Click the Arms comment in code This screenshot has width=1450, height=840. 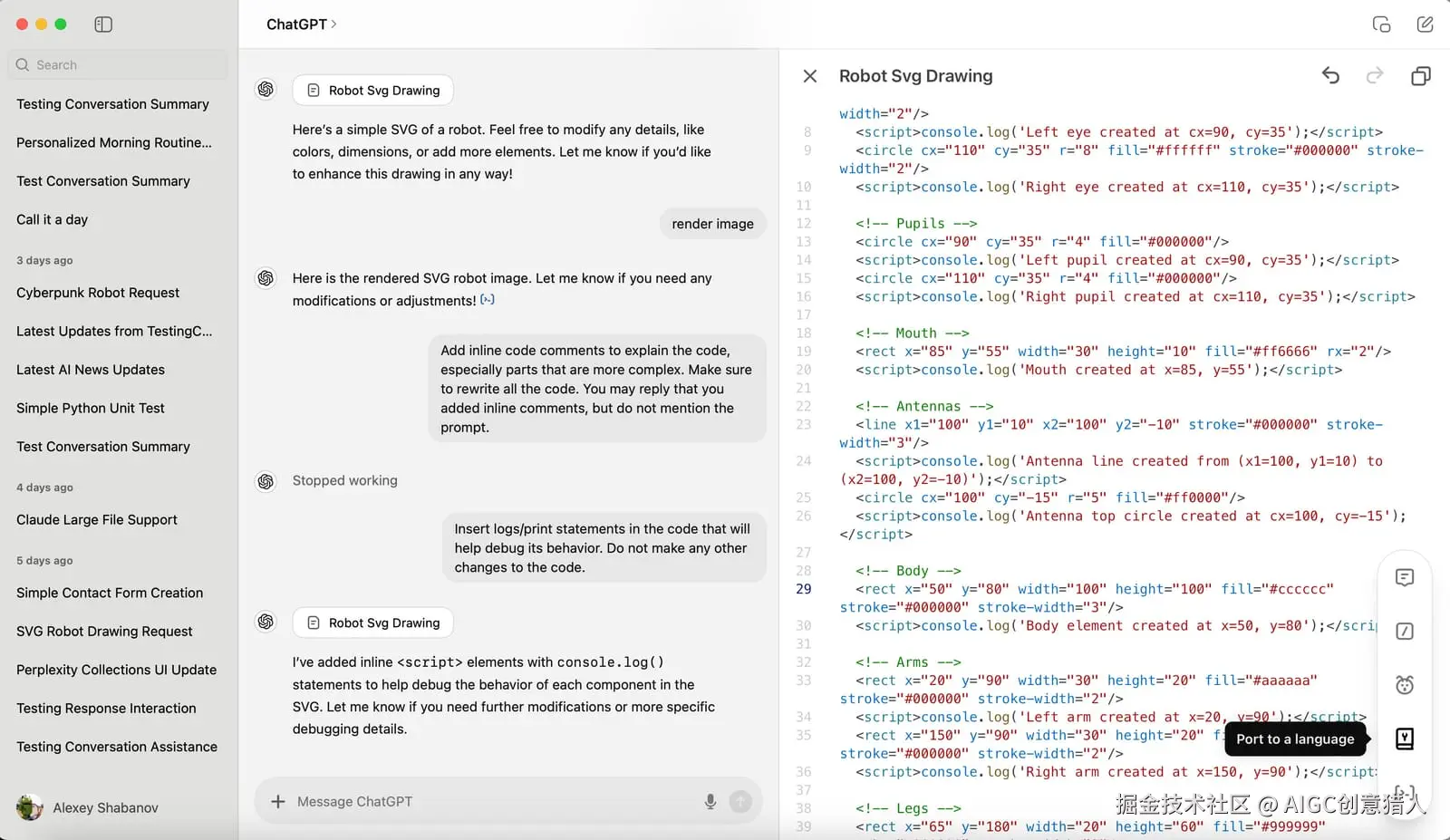908,662
